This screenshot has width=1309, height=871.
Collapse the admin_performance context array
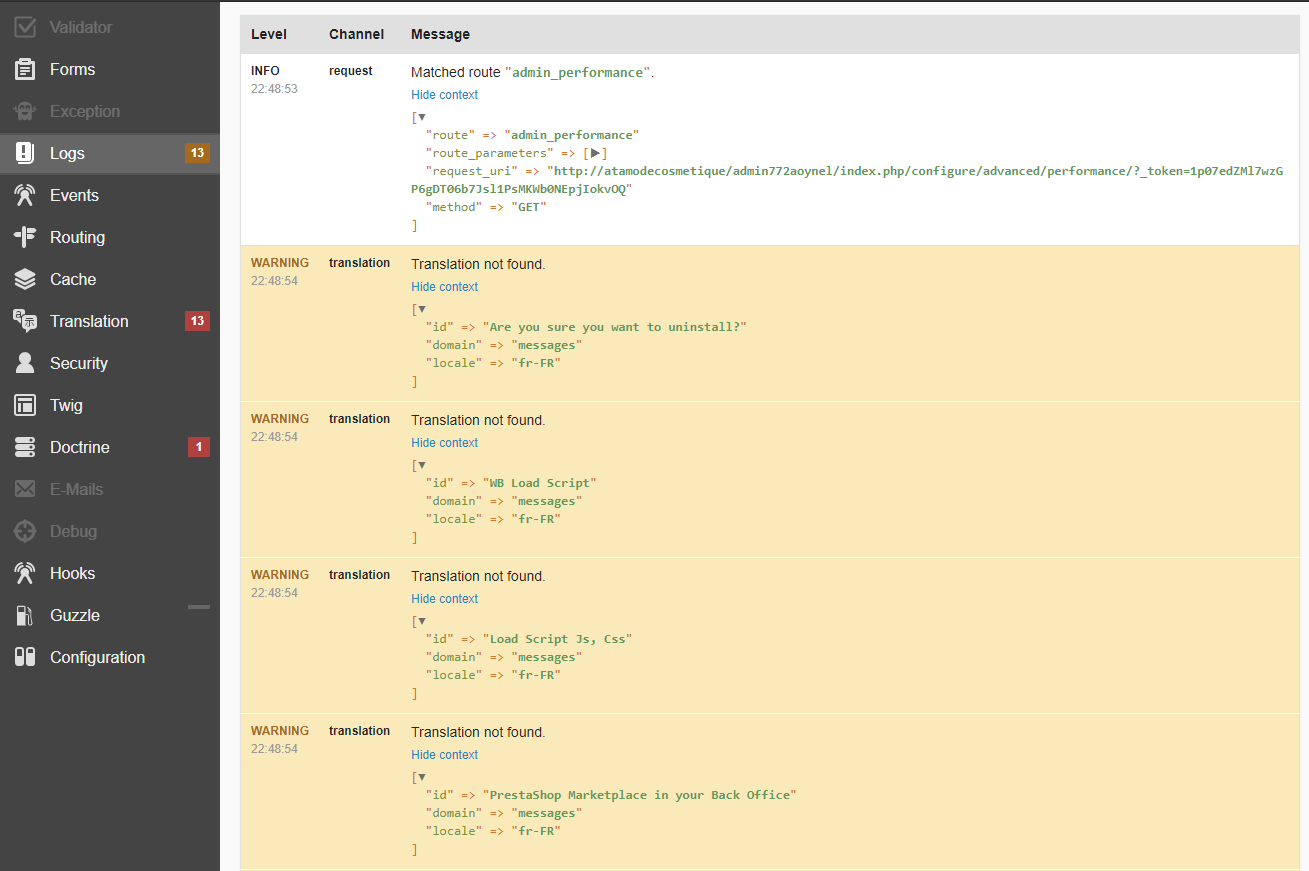point(422,117)
